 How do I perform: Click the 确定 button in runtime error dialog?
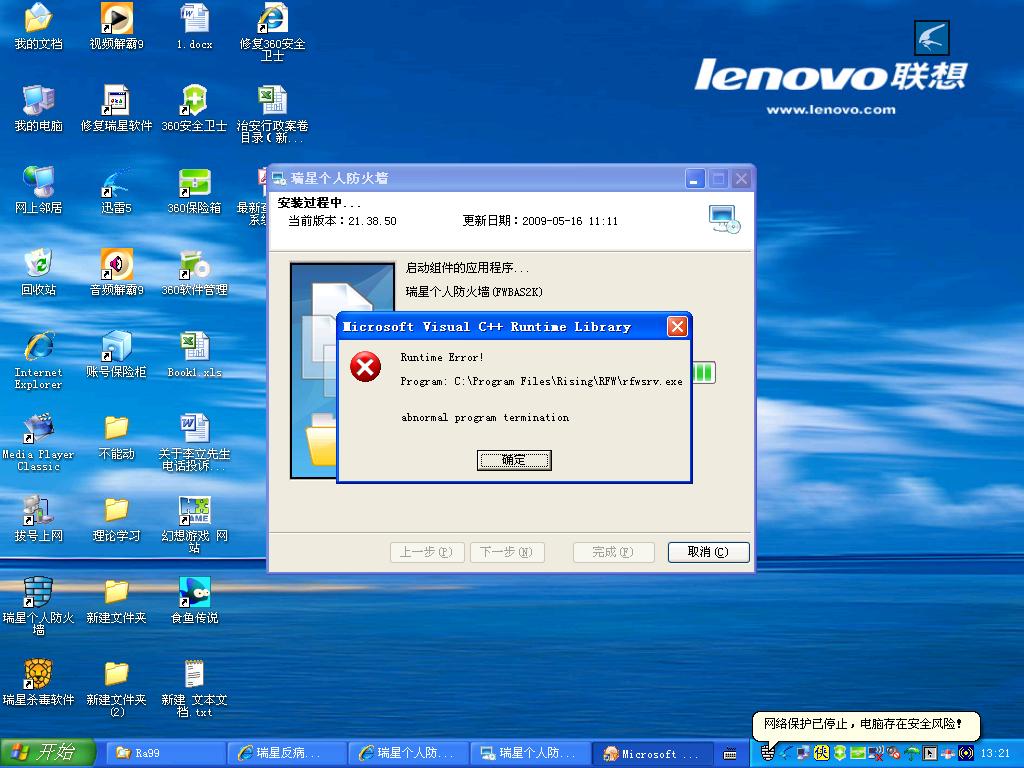(514, 460)
